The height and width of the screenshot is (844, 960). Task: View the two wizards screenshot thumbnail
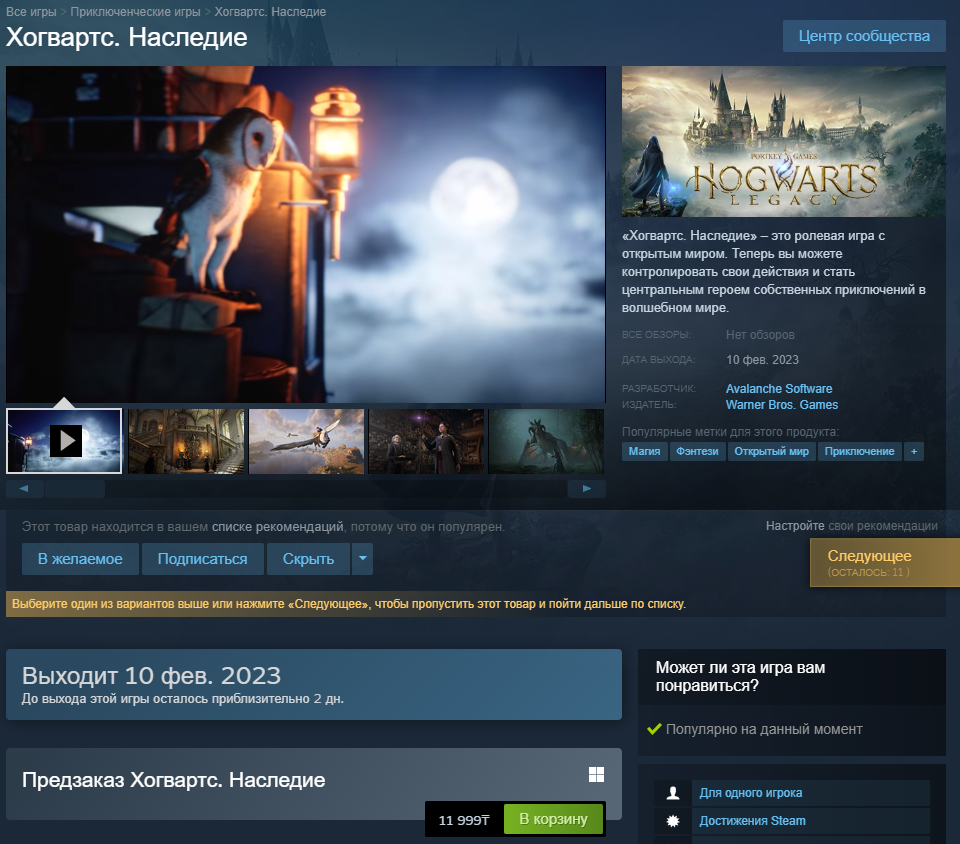pyautogui.click(x=427, y=441)
